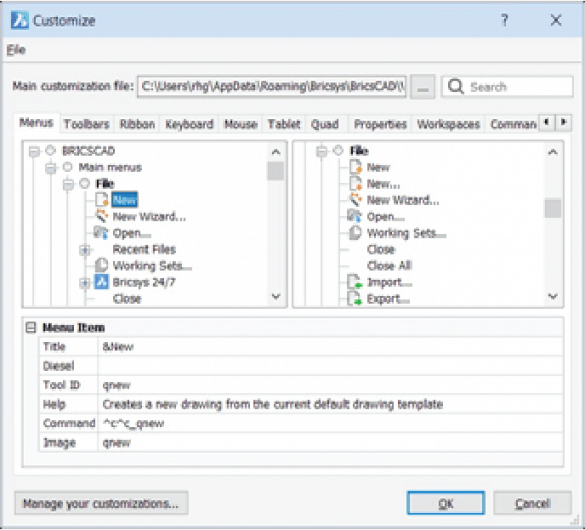Click the OK button
585x530 pixels.
click(x=446, y=503)
